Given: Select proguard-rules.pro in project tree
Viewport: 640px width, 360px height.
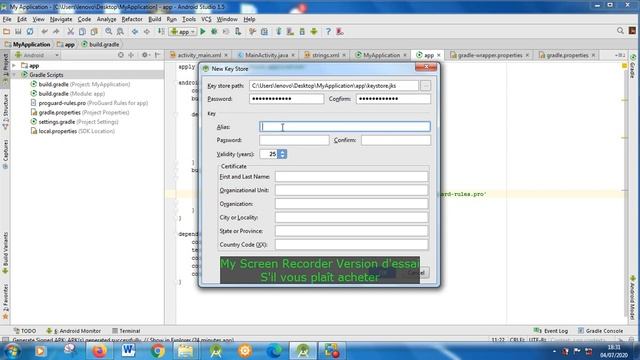Looking at the screenshot, I should click(x=89, y=103).
